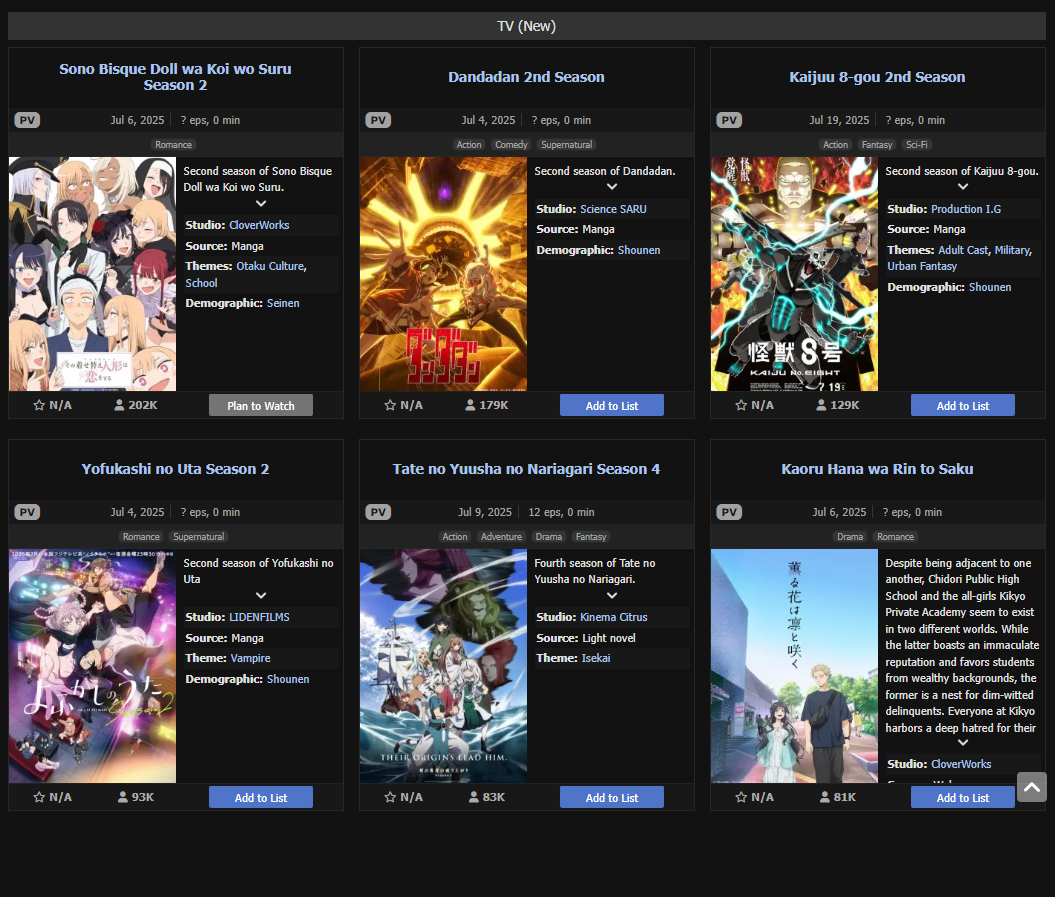The image size is (1055, 897).
Task: Click the members icon showing 179K
Action: [x=470, y=405]
